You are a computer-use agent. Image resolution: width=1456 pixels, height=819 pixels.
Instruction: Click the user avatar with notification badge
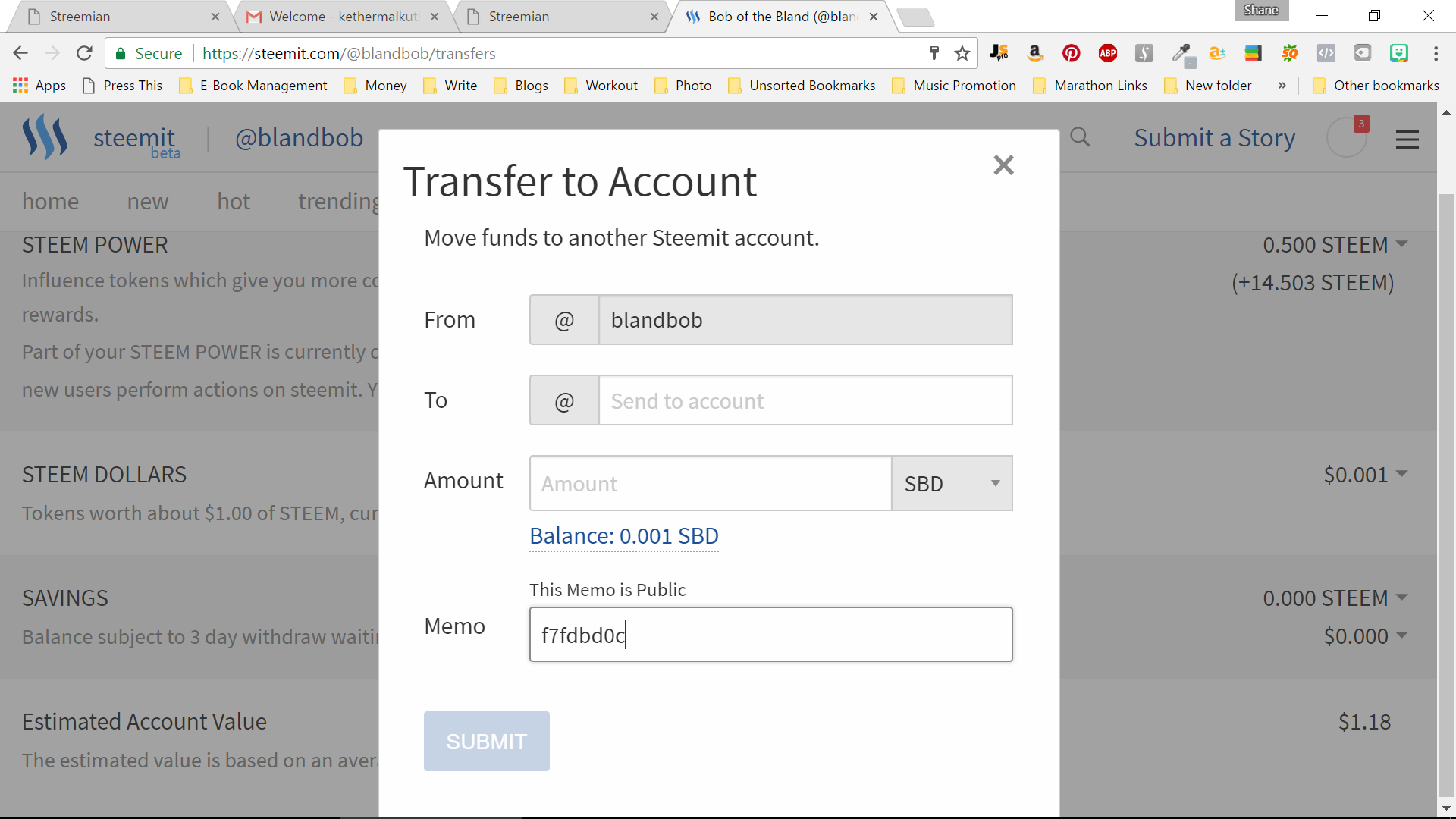click(1347, 137)
